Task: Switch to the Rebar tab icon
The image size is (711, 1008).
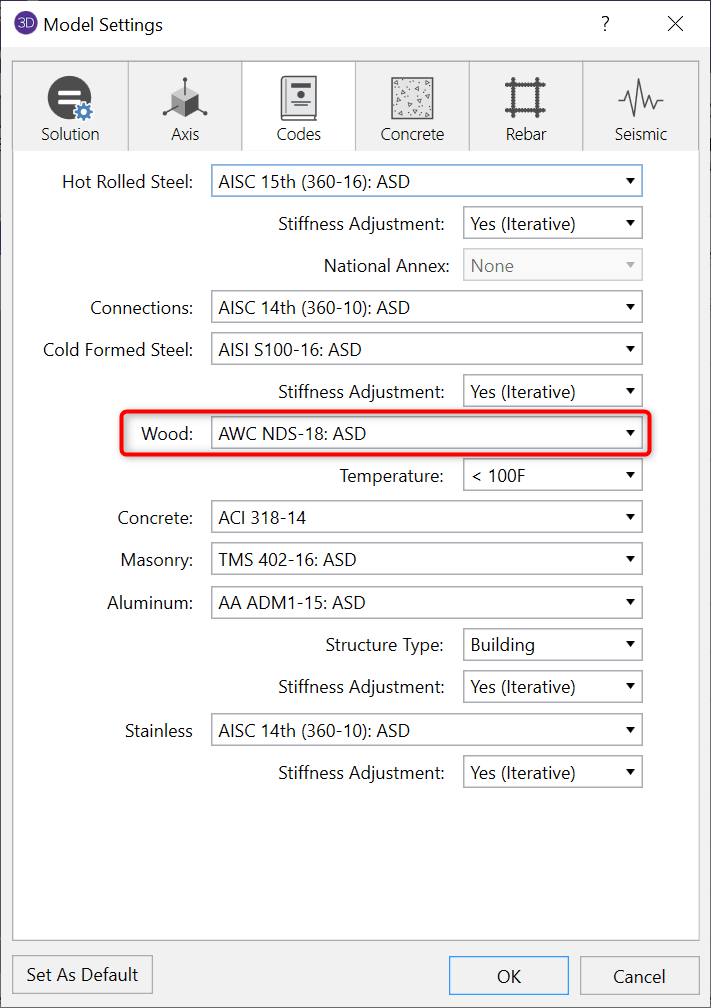Action: pyautogui.click(x=525, y=99)
